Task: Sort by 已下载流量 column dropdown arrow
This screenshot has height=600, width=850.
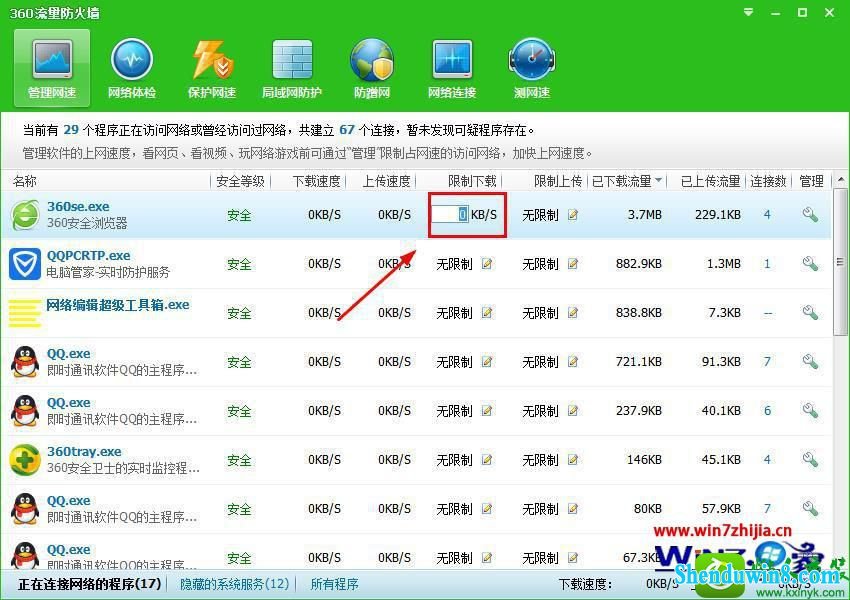Action: 659,180
